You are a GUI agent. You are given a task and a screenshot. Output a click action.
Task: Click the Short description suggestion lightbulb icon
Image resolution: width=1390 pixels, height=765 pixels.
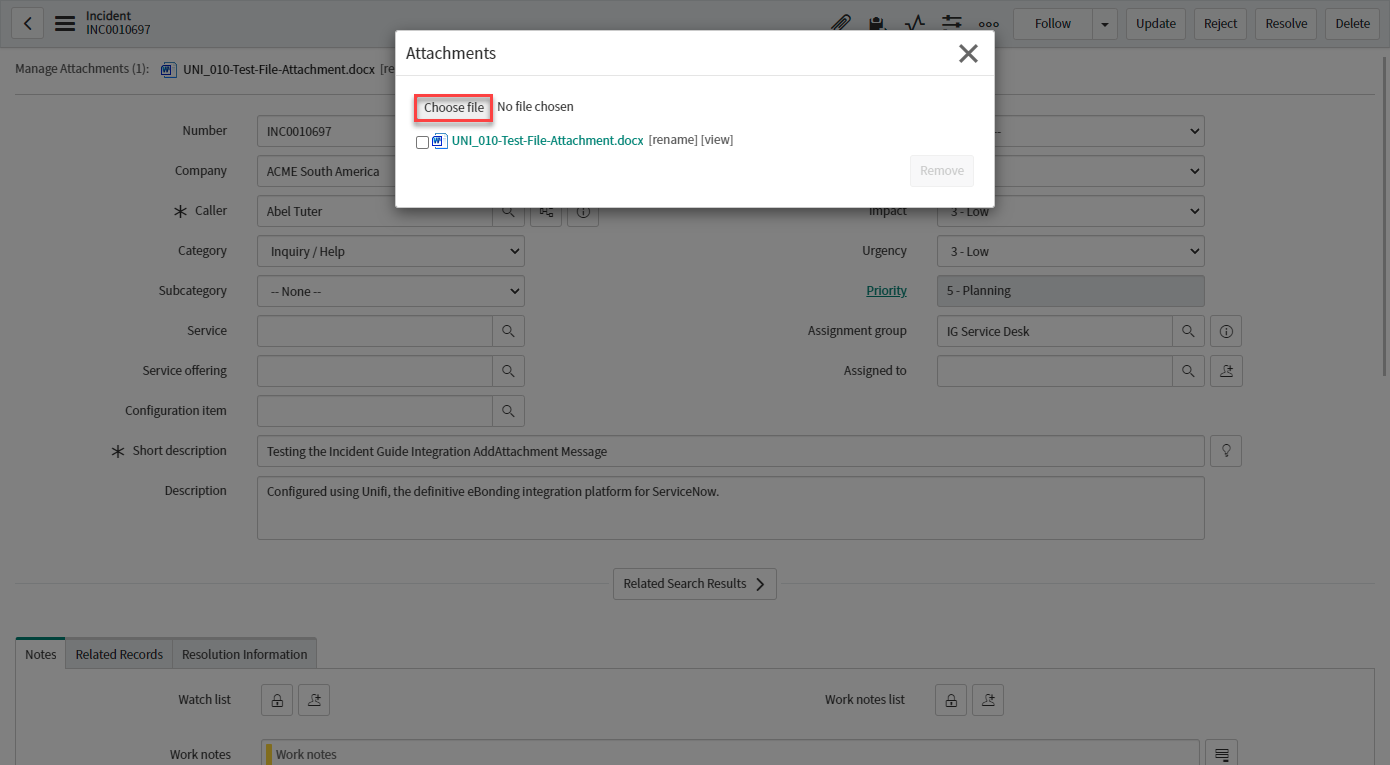pyautogui.click(x=1226, y=451)
